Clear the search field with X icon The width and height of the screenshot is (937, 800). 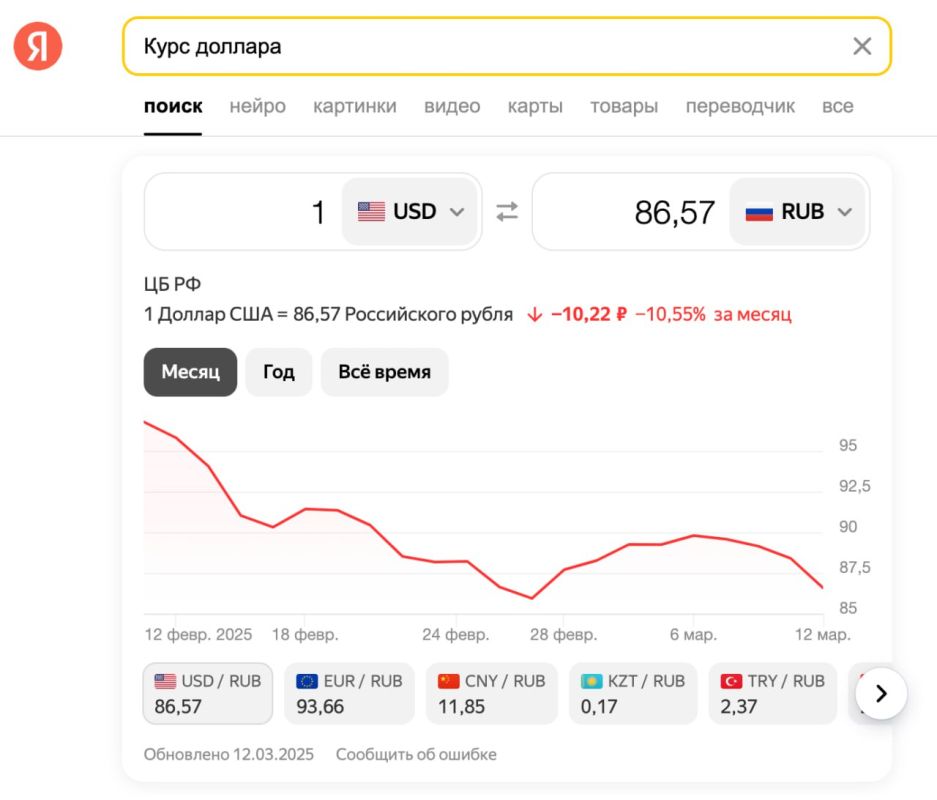click(x=861, y=46)
